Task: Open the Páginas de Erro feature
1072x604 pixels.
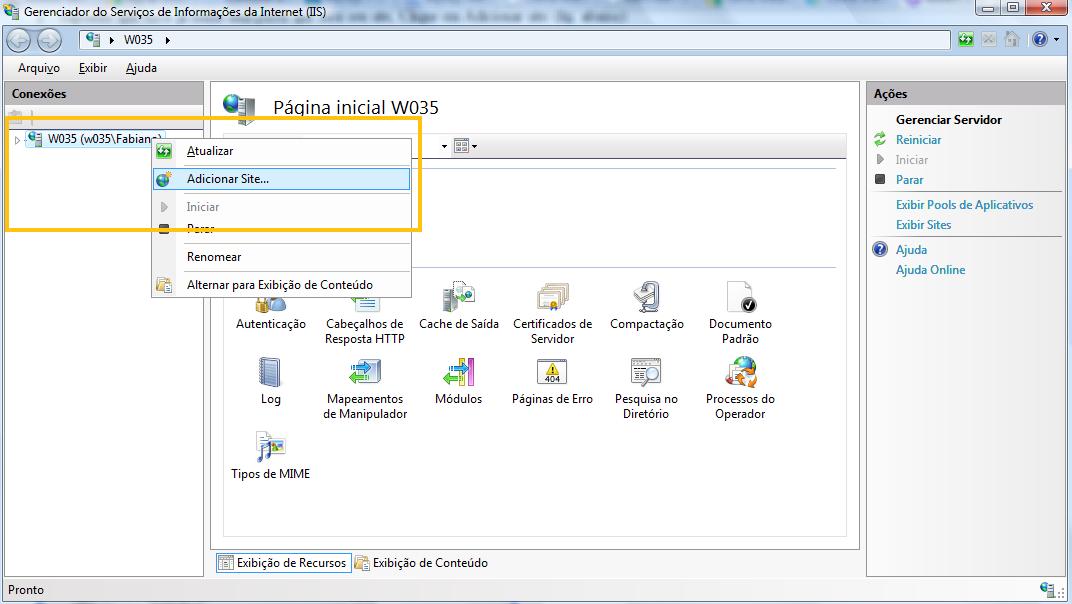Action: tap(552, 381)
